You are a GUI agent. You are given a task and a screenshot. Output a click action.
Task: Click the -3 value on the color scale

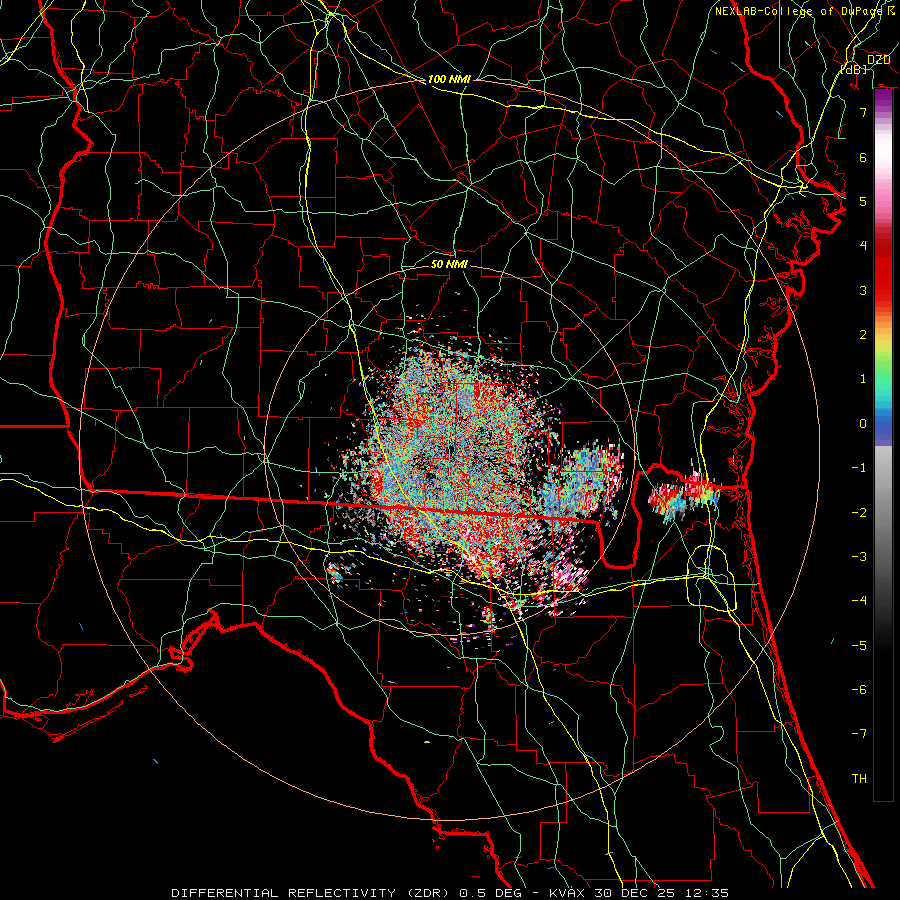859,557
